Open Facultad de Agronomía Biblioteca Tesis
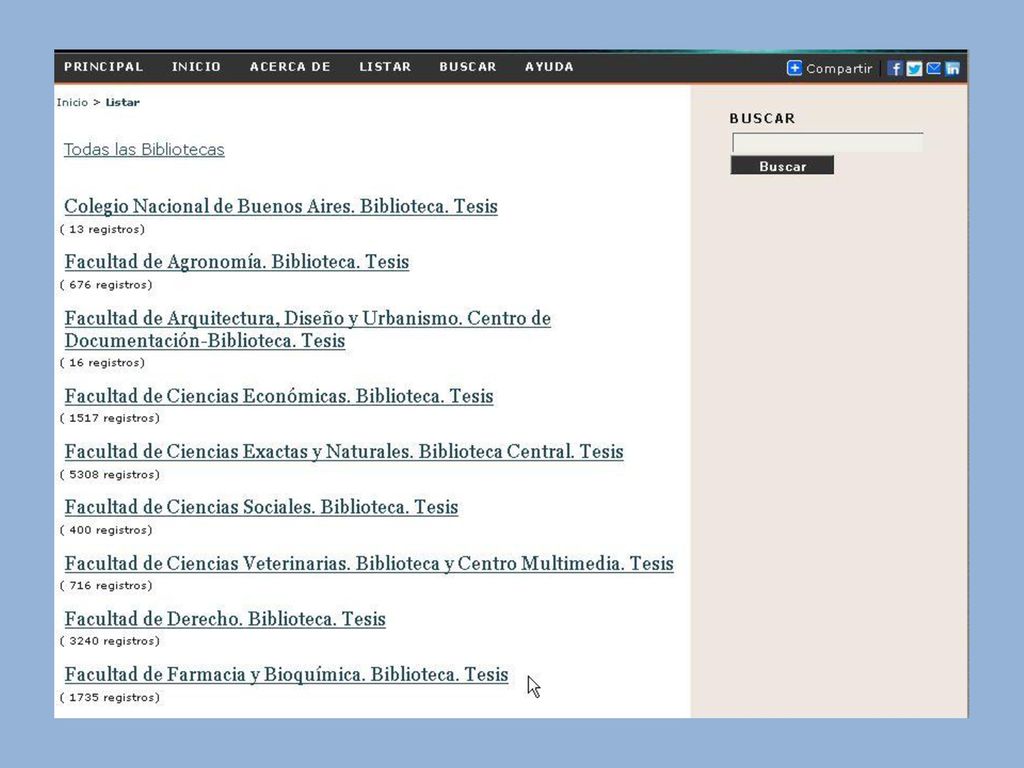 (236, 262)
